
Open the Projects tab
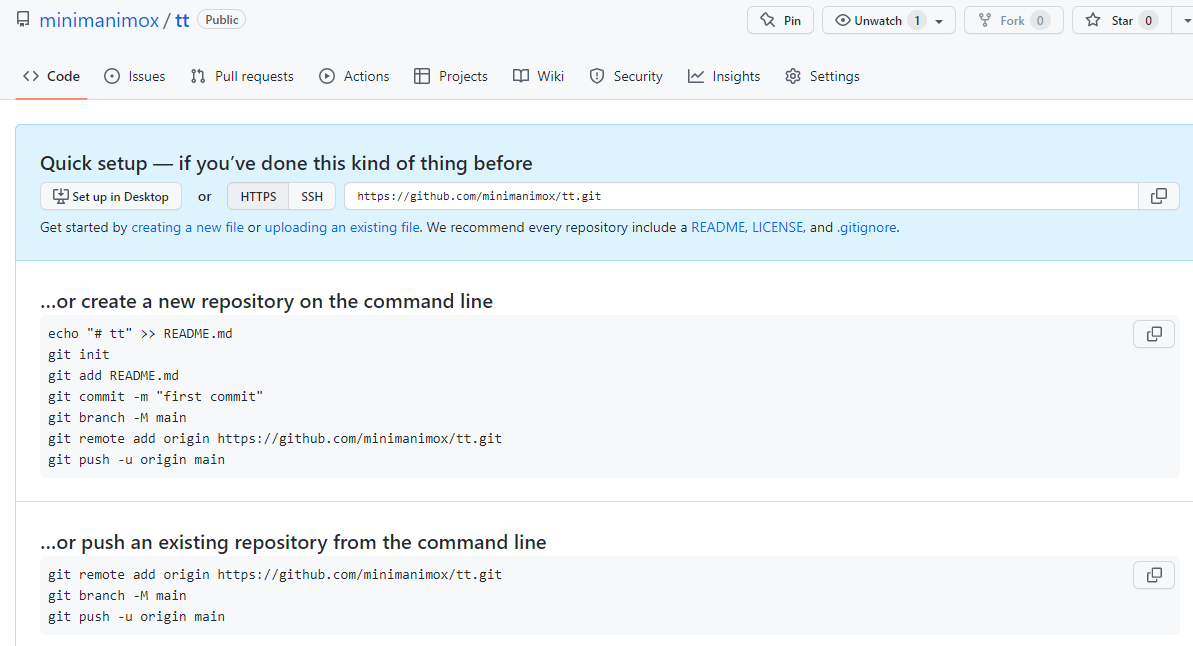point(451,76)
